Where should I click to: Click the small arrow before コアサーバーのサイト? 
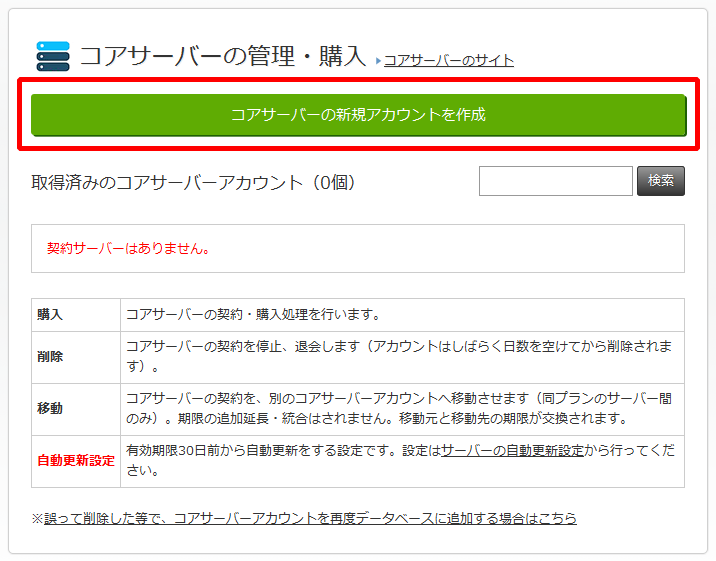coord(379,61)
